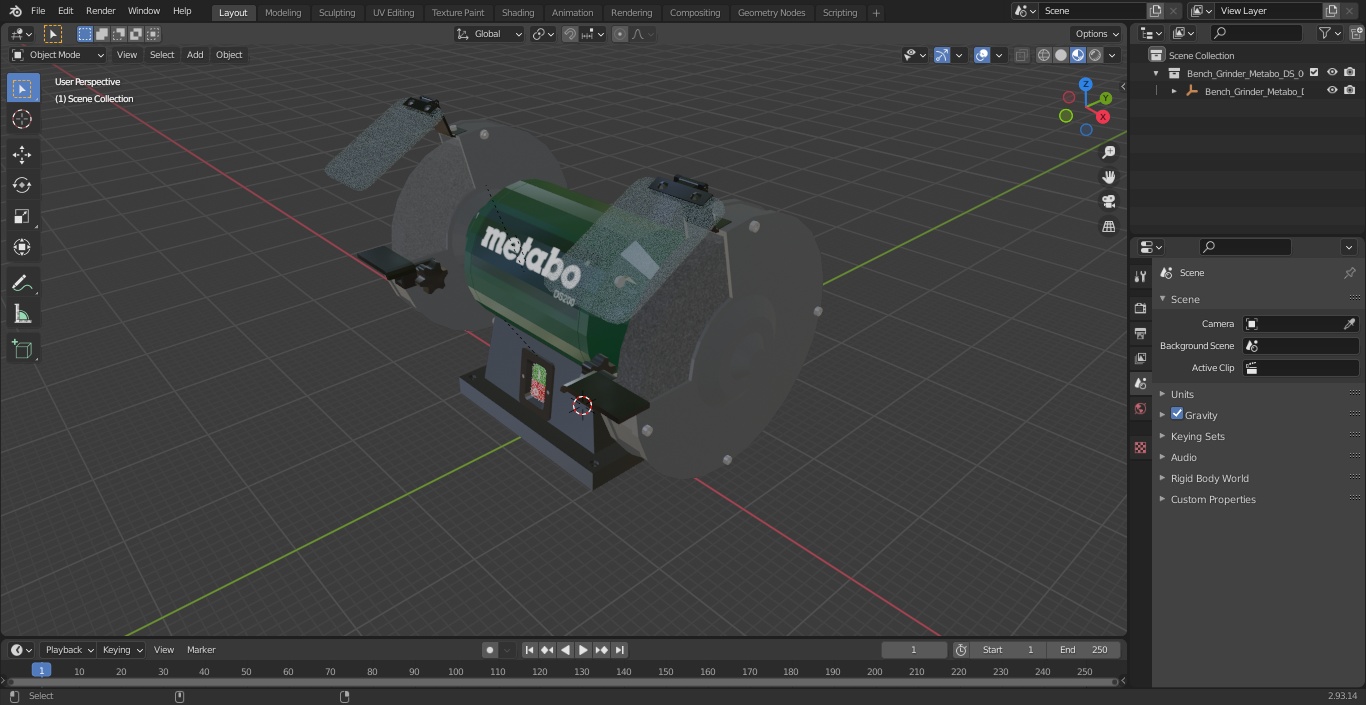
Task: Pin the Scene properties panel
Action: point(1349,273)
